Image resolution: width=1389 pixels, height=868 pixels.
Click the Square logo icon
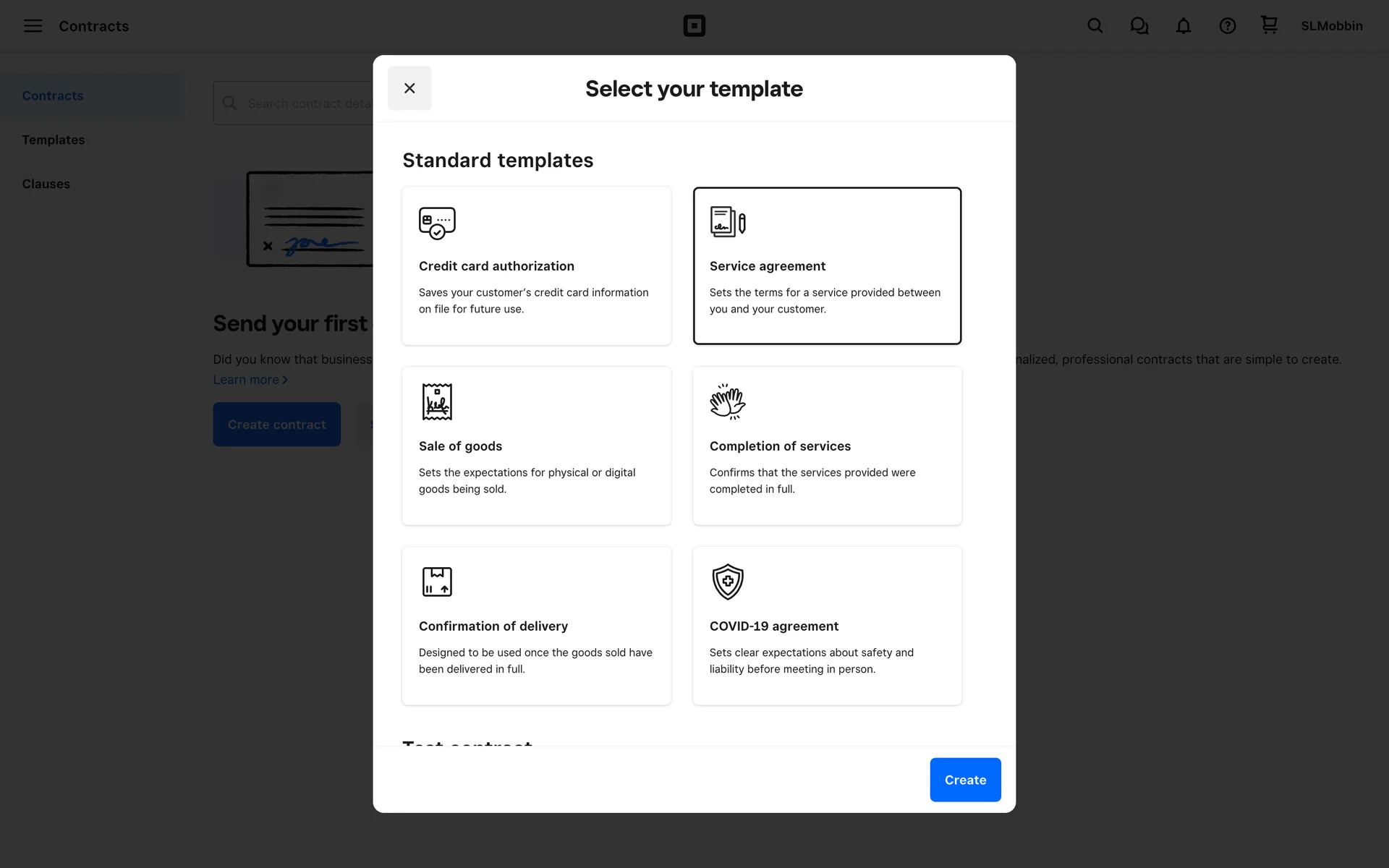(694, 26)
